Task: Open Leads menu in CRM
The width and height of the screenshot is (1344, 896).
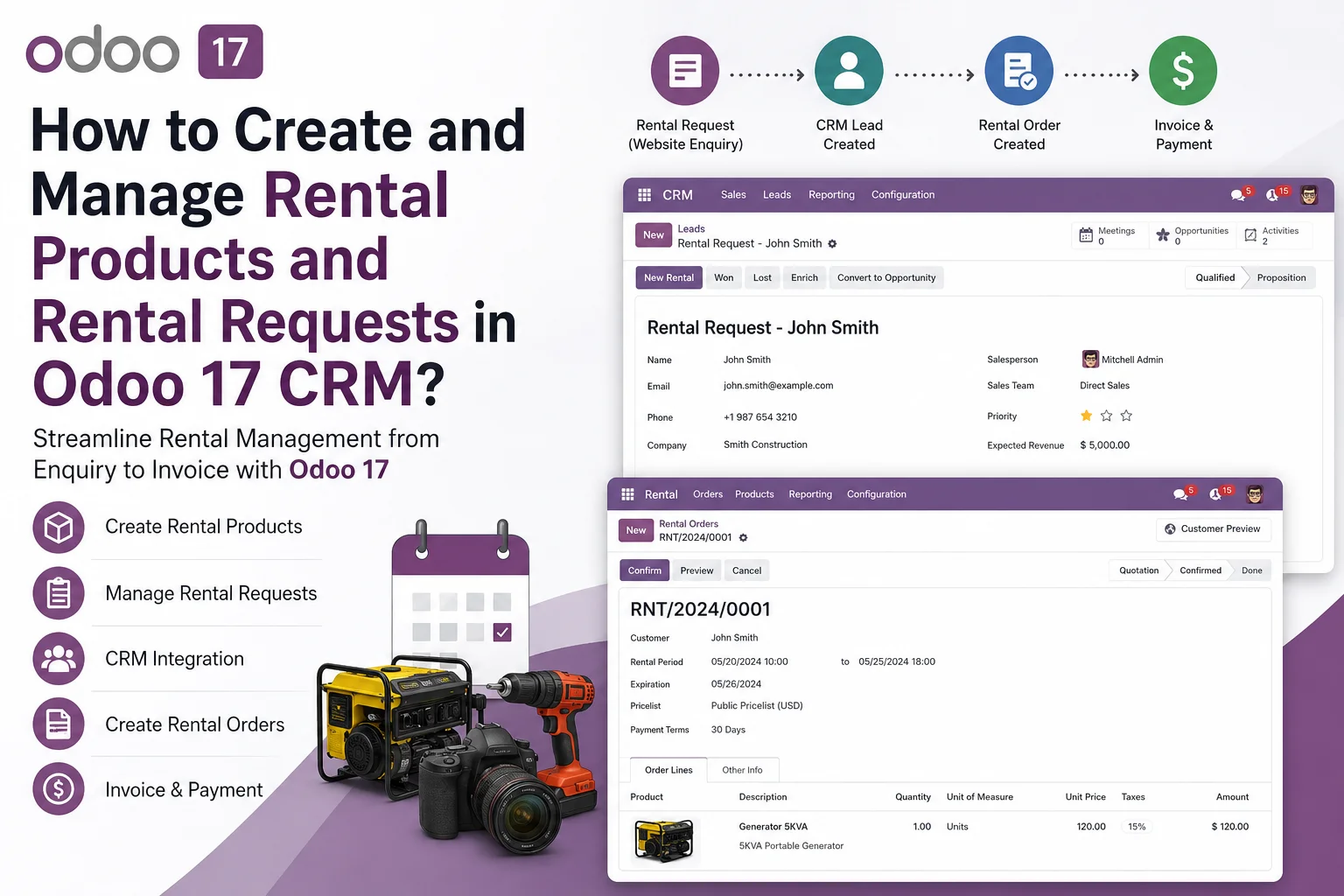Action: point(777,195)
